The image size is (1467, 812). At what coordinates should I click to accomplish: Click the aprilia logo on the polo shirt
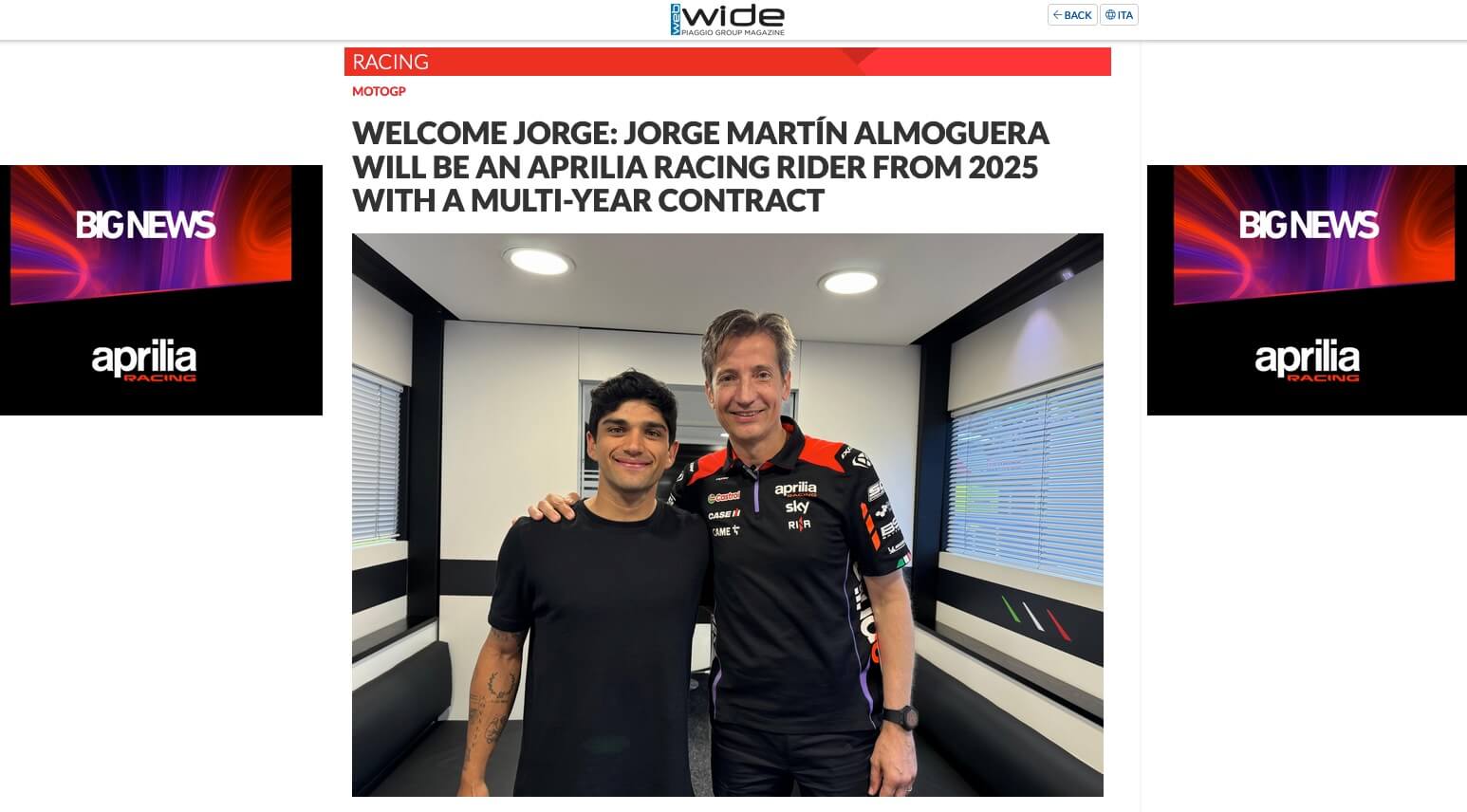click(795, 489)
